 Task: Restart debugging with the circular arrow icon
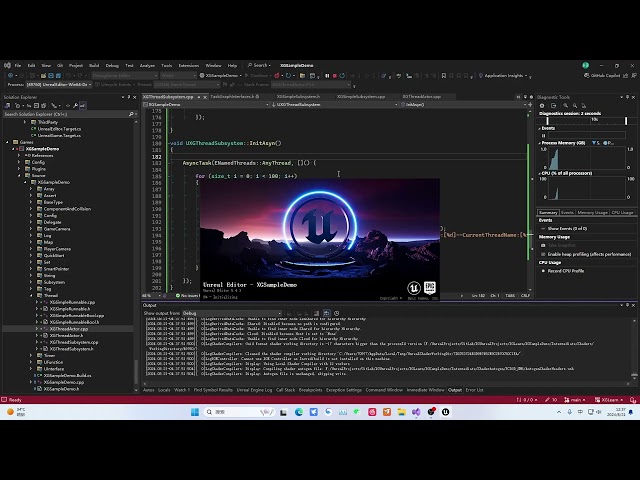click(x=342, y=76)
